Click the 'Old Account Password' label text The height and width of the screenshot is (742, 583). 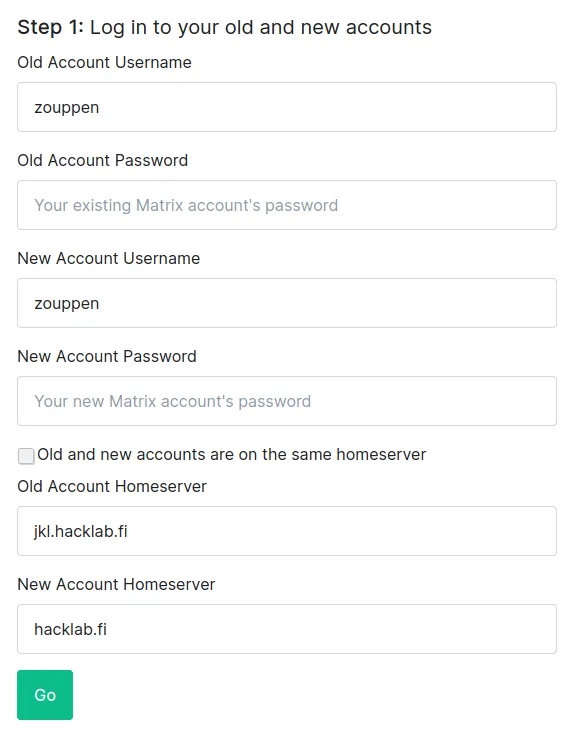coord(103,160)
